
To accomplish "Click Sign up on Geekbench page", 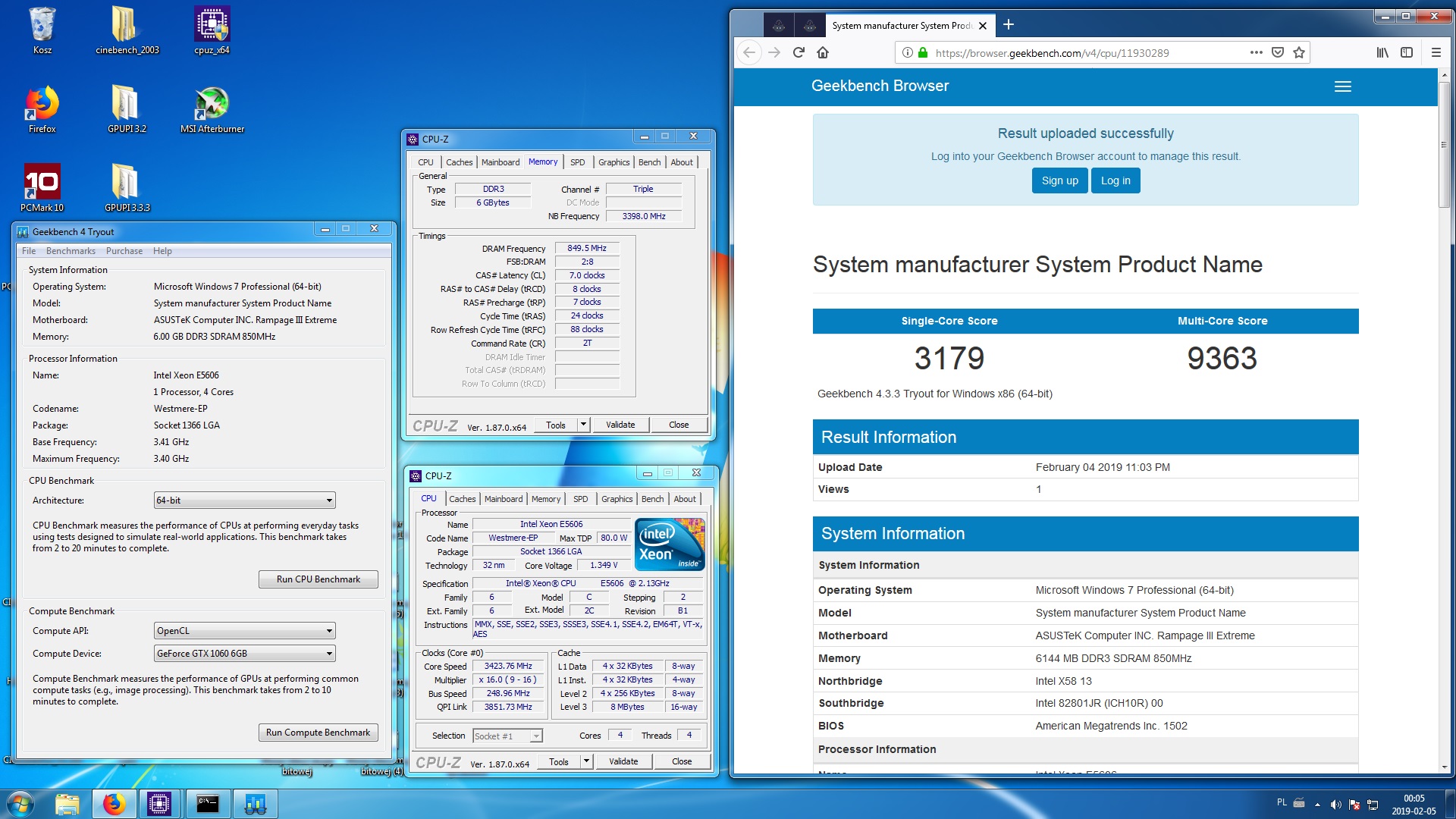I will (1059, 180).
